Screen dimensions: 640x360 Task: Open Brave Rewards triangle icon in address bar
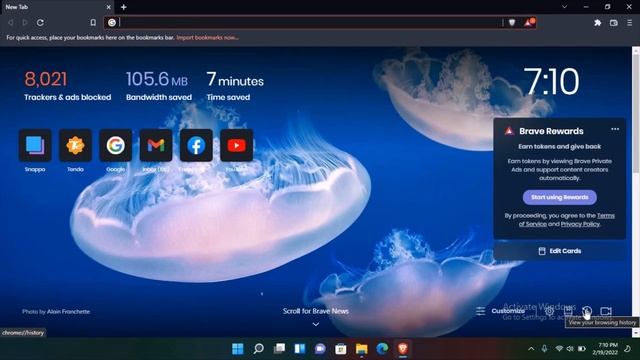[x=529, y=22]
